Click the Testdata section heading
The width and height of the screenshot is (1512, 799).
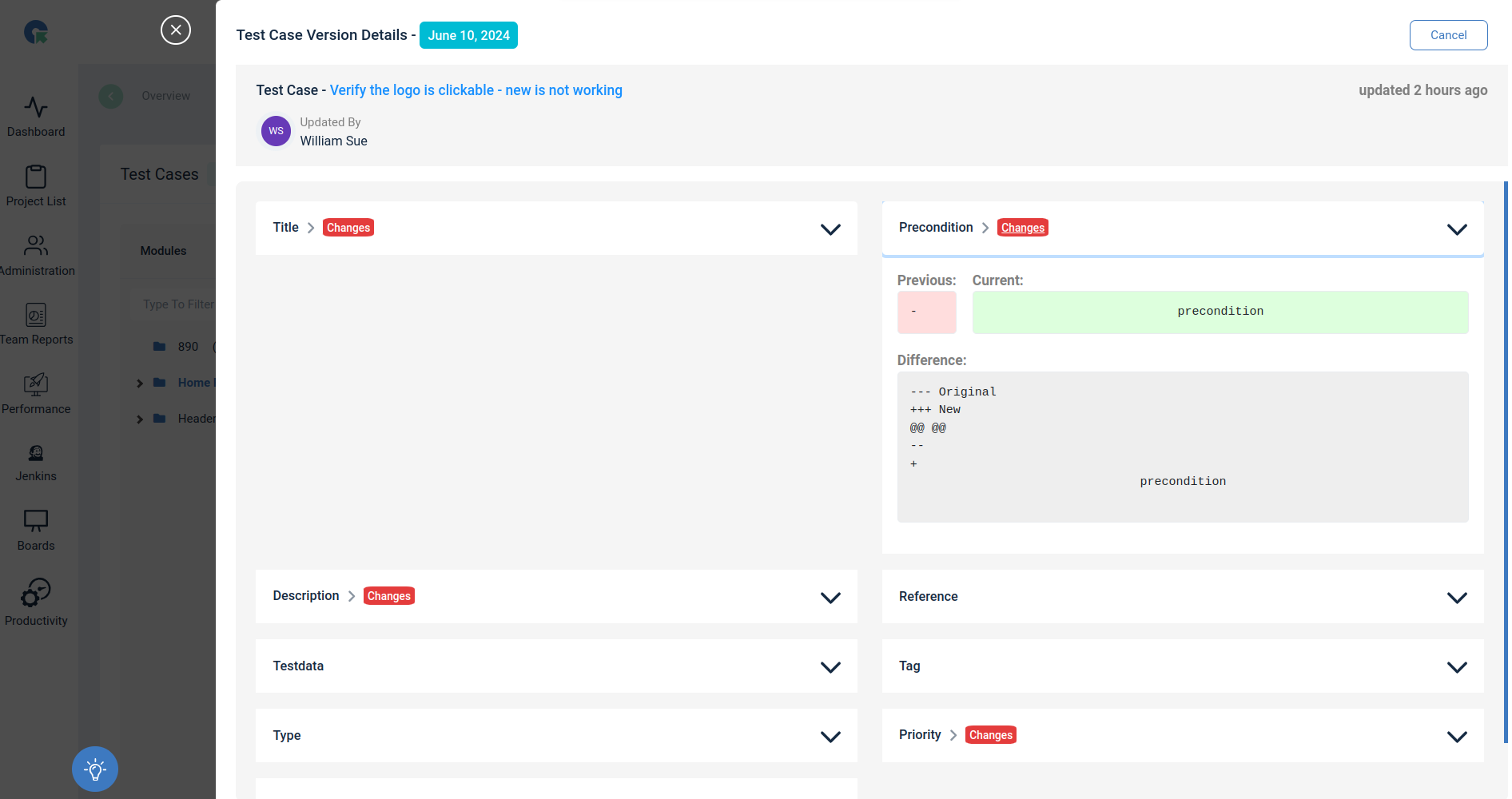click(x=298, y=666)
